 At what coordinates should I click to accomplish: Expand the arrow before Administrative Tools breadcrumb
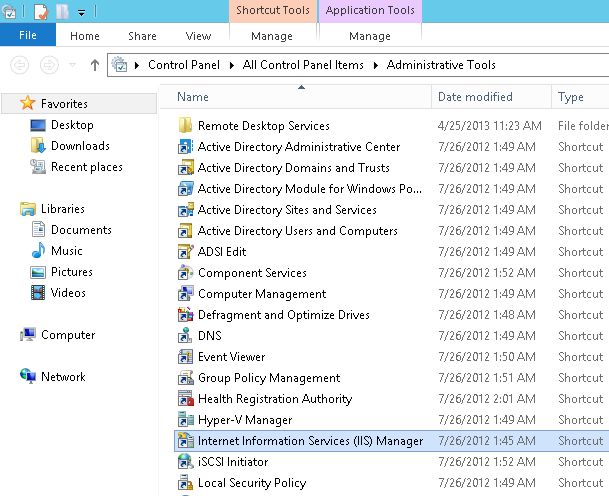[x=376, y=65]
